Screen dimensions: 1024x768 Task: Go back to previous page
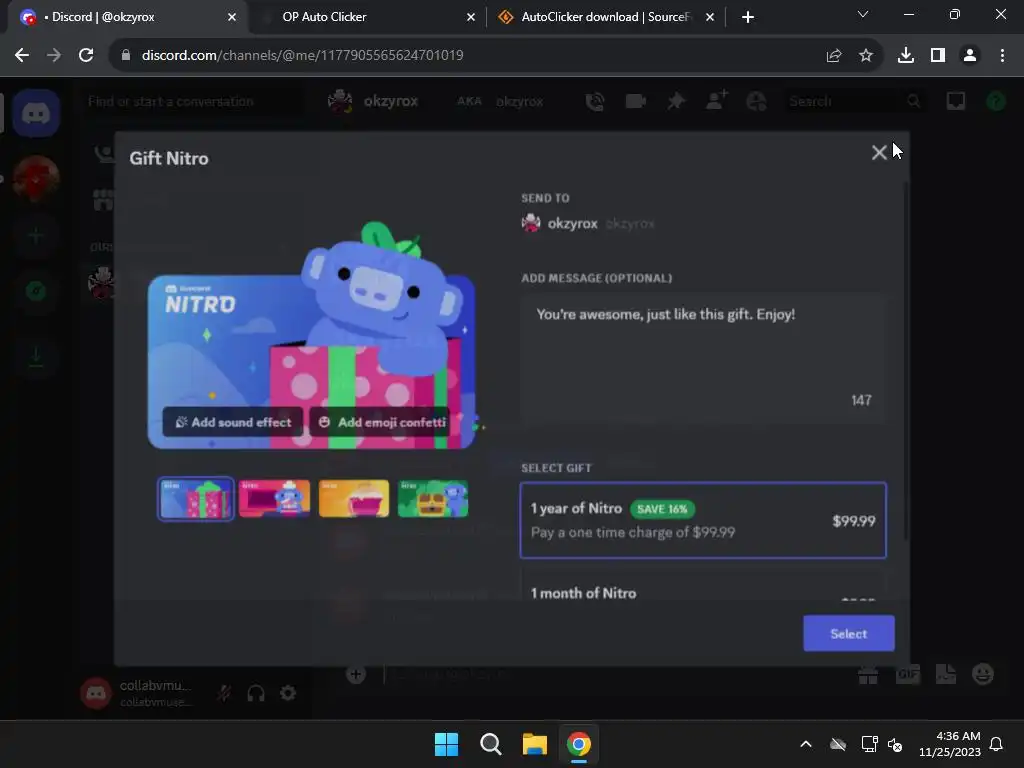coord(22,56)
